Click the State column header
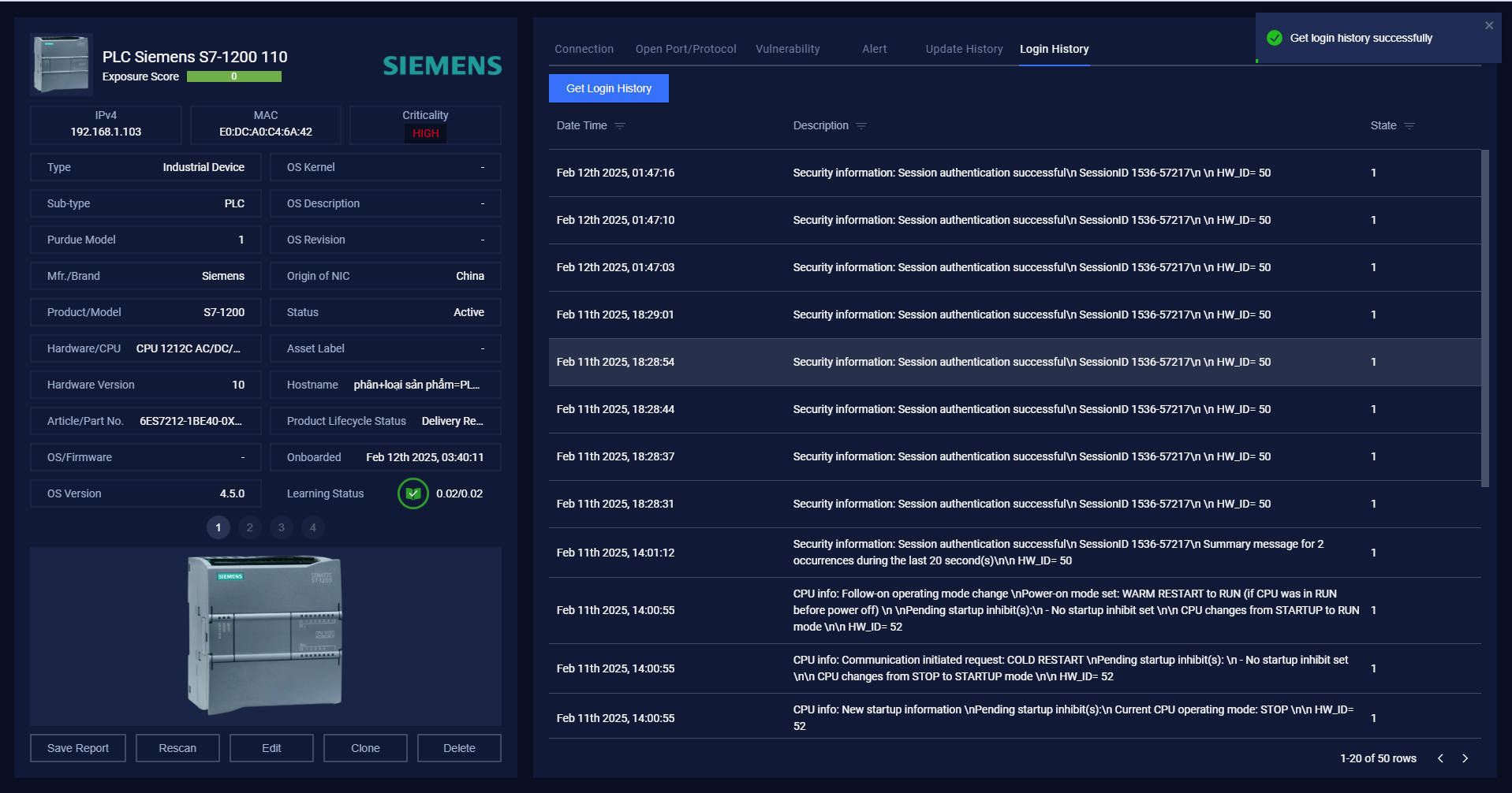This screenshot has width=1512, height=793. pyautogui.click(x=1383, y=125)
